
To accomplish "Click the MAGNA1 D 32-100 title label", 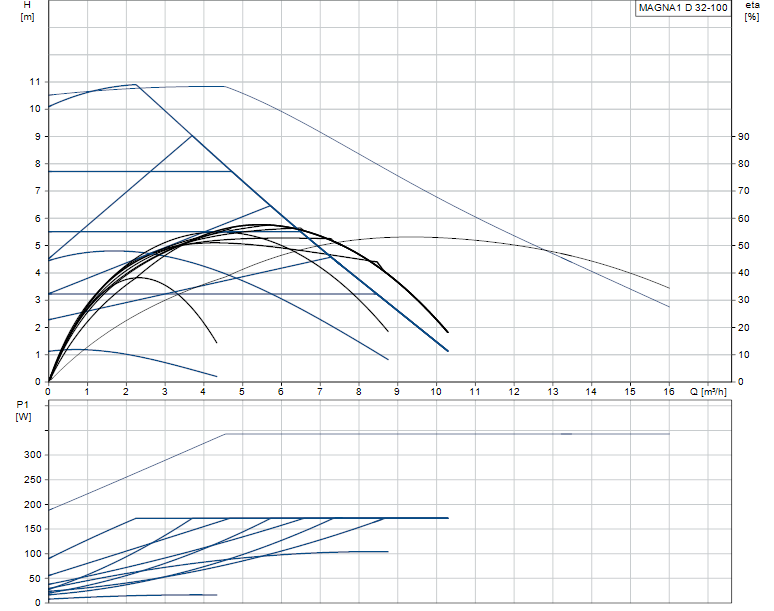I will pyautogui.click(x=683, y=8).
